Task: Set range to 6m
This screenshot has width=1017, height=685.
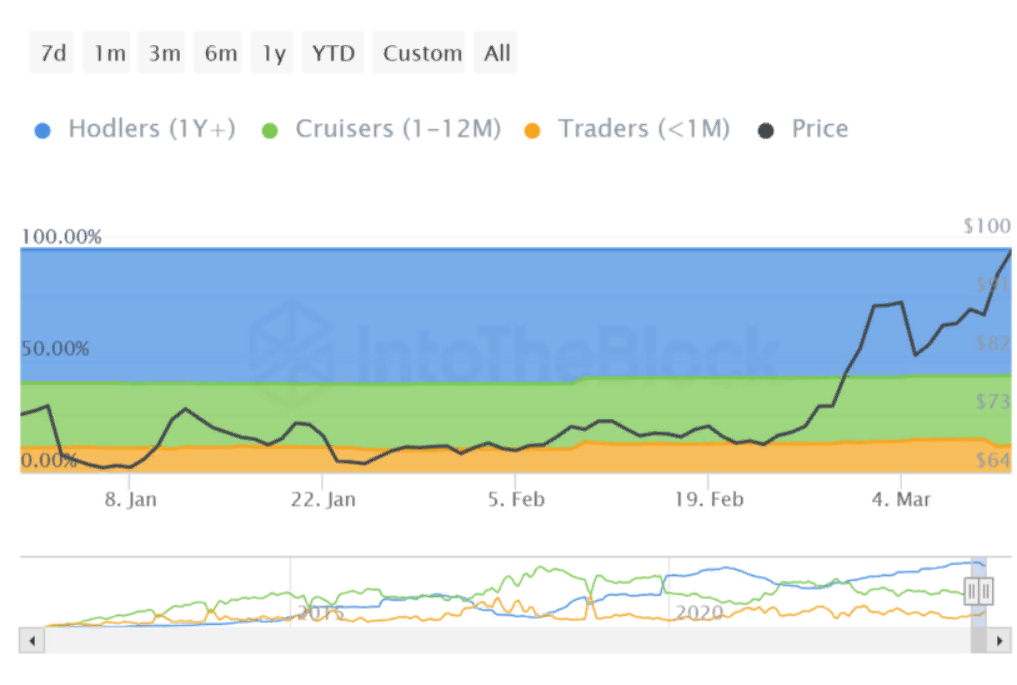Action: pyautogui.click(x=220, y=53)
